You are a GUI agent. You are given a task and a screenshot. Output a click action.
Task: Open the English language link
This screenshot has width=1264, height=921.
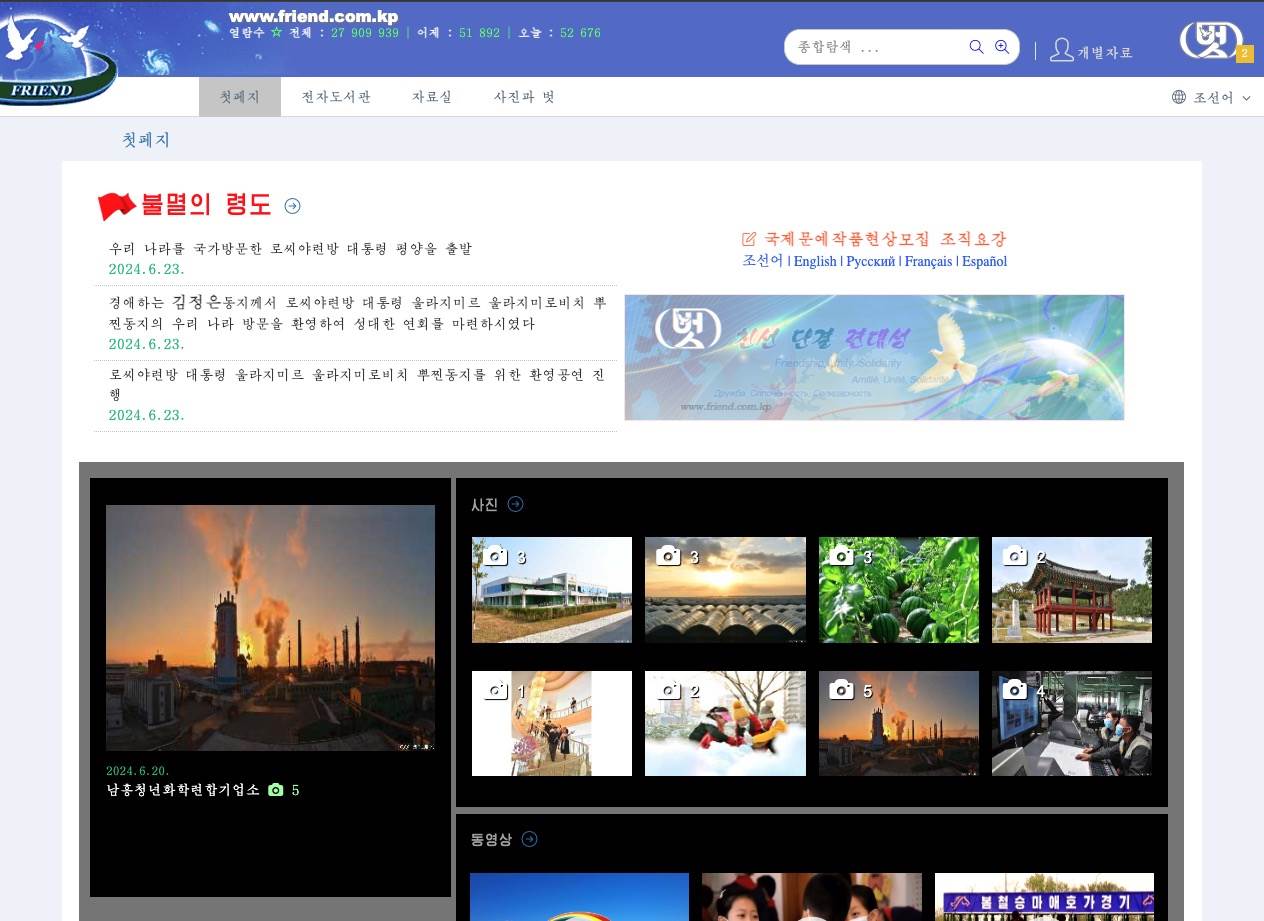tap(815, 261)
